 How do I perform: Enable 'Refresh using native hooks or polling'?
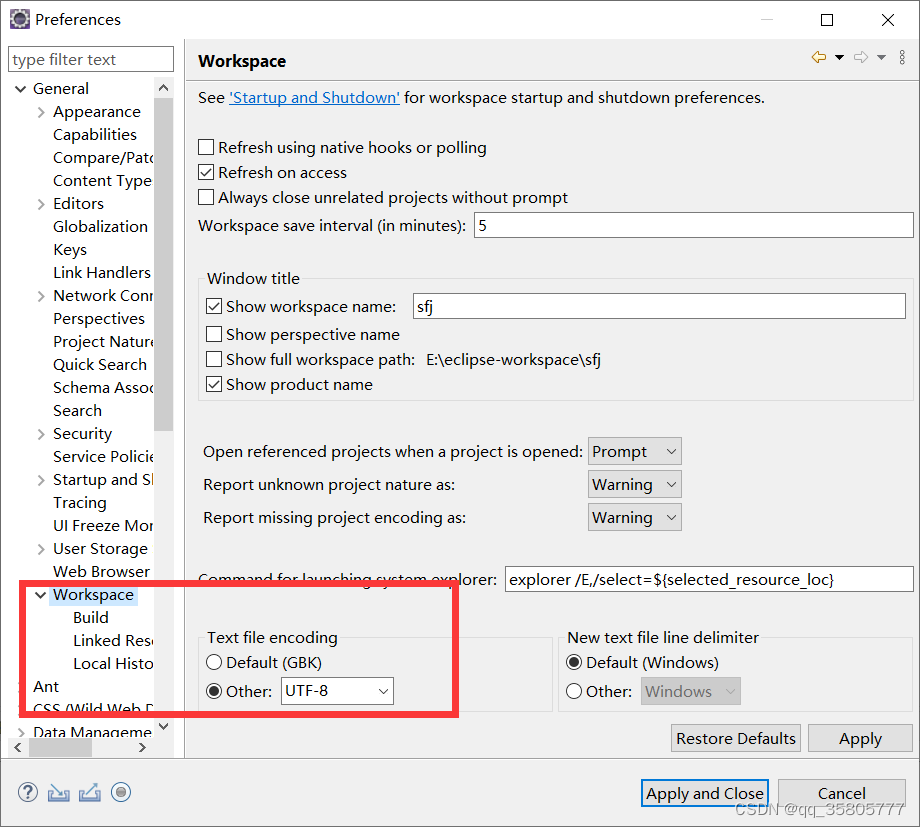[x=206, y=147]
